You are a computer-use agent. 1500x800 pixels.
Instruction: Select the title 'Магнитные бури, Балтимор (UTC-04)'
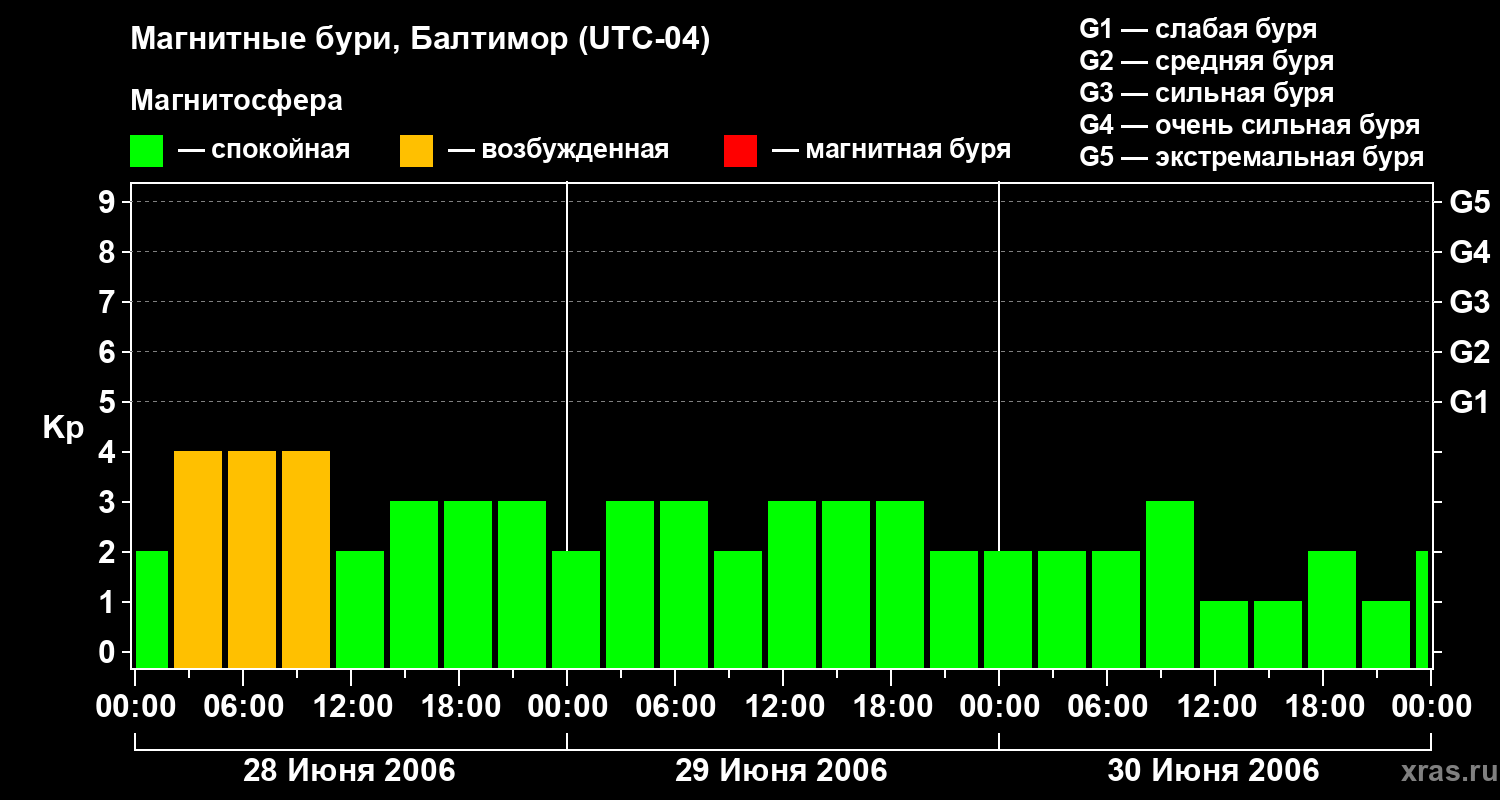pos(420,41)
